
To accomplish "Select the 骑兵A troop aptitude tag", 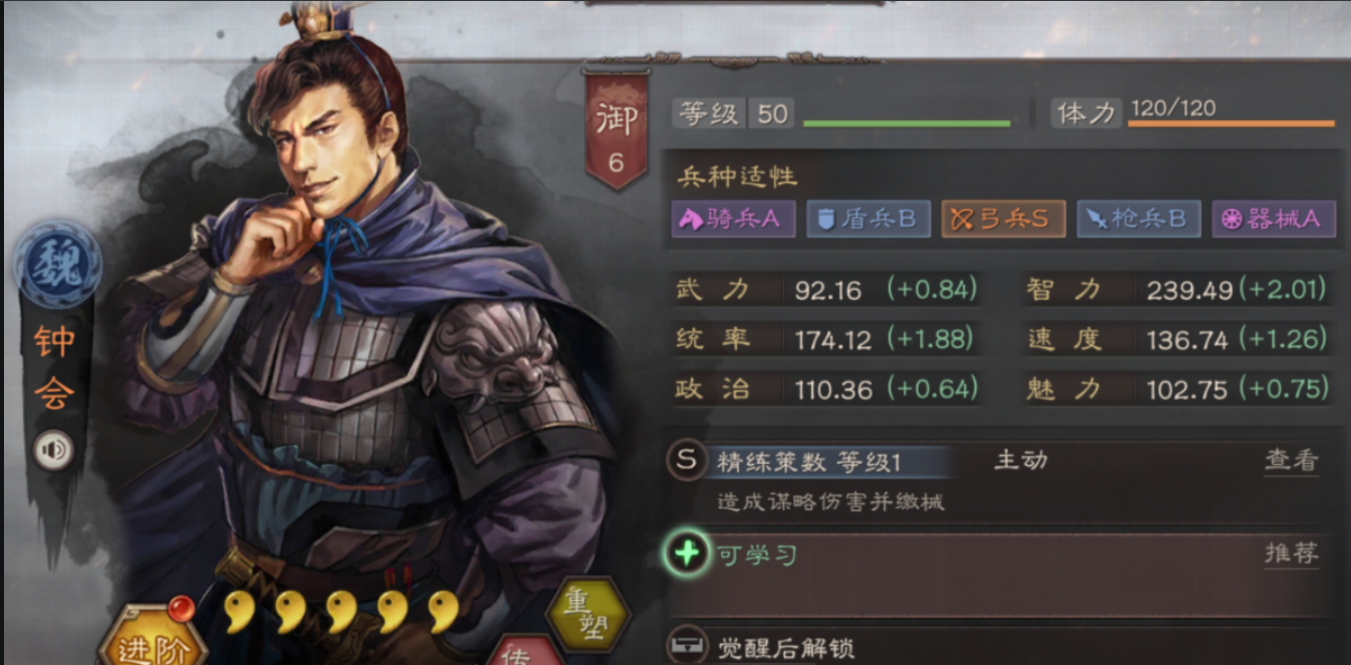I will tap(733, 219).
